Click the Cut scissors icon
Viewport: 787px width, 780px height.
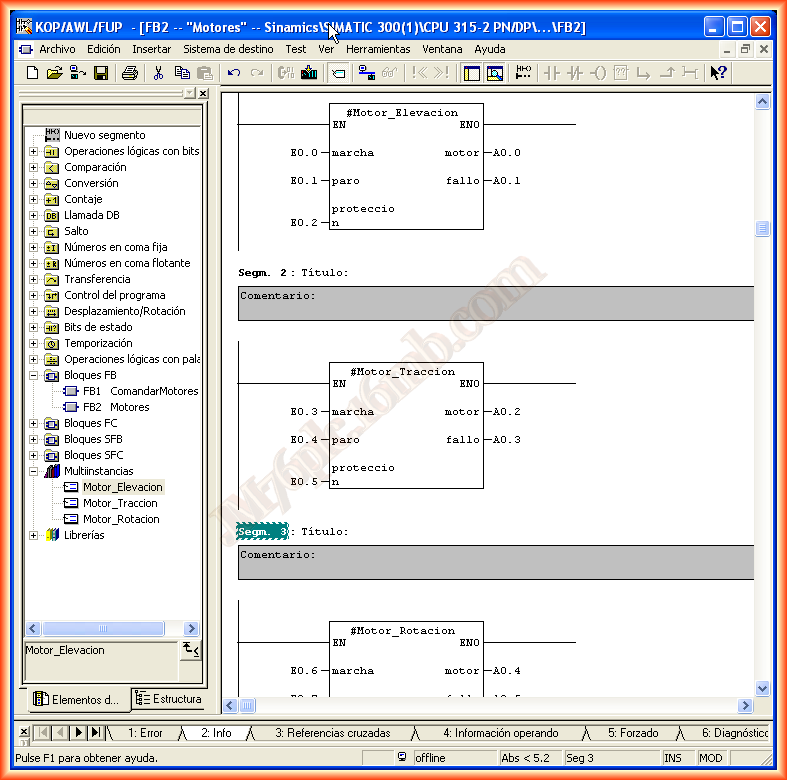click(x=158, y=72)
